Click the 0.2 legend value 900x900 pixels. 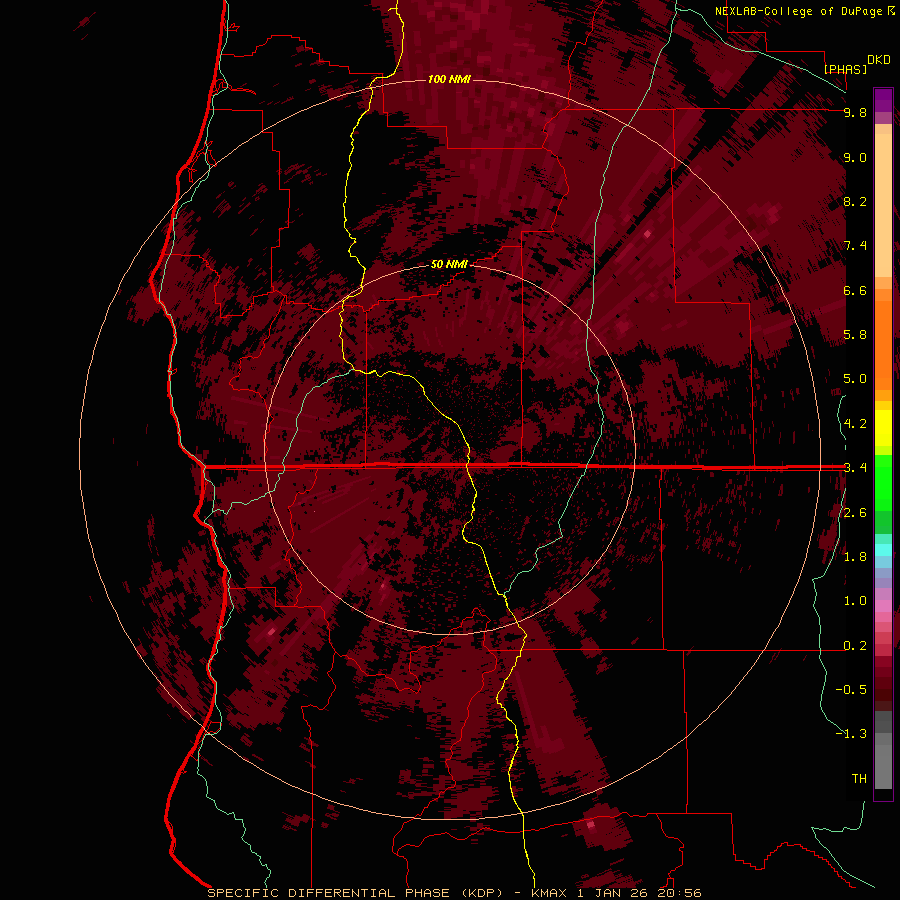point(855,646)
